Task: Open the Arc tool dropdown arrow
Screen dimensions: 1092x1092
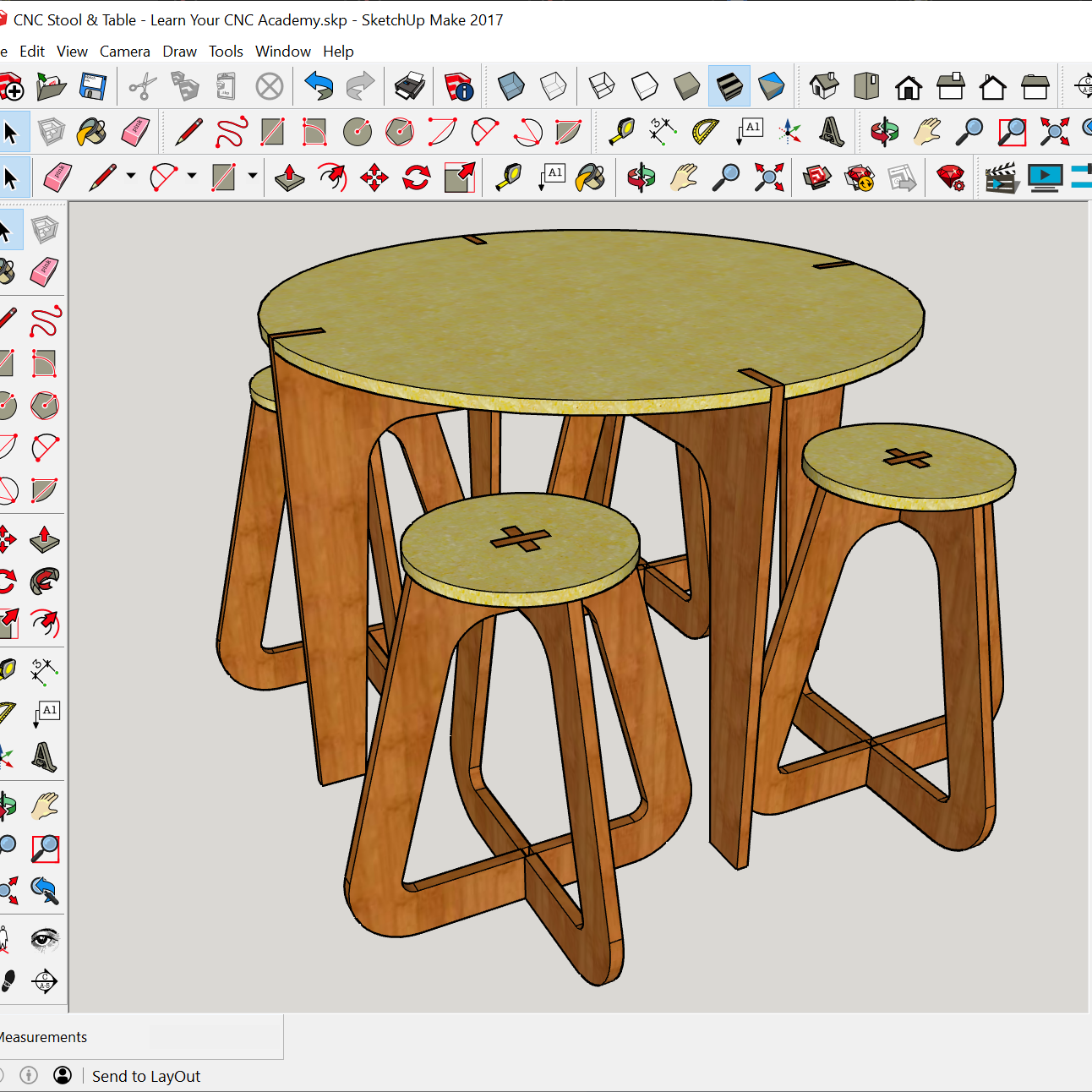Action: tap(192, 177)
